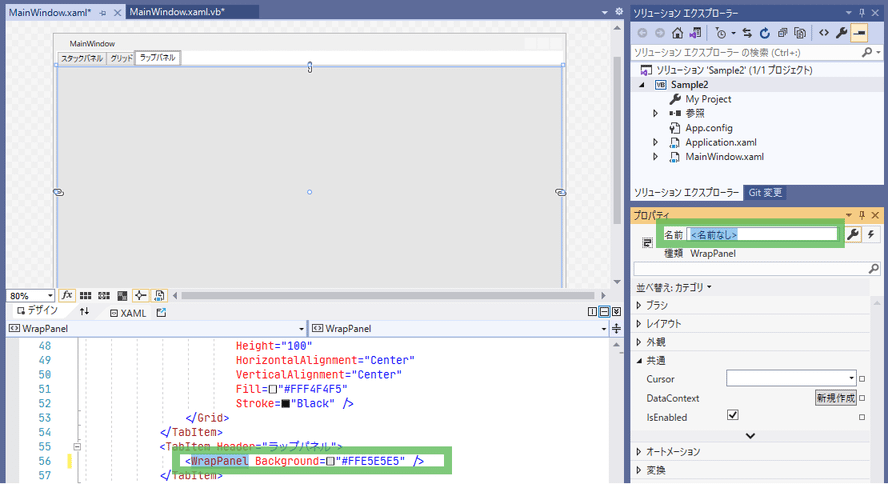Switch to the デザイン view tab
The height and width of the screenshot is (484, 888).
pos(37,311)
